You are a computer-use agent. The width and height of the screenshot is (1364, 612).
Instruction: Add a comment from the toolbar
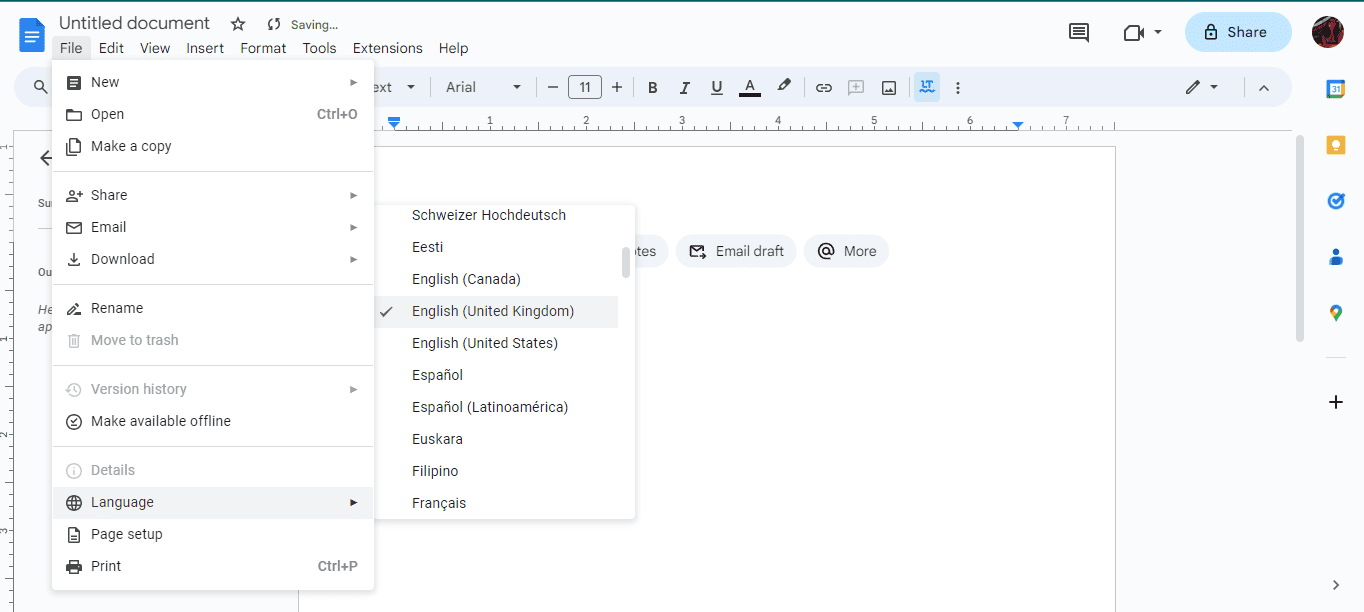tap(855, 87)
